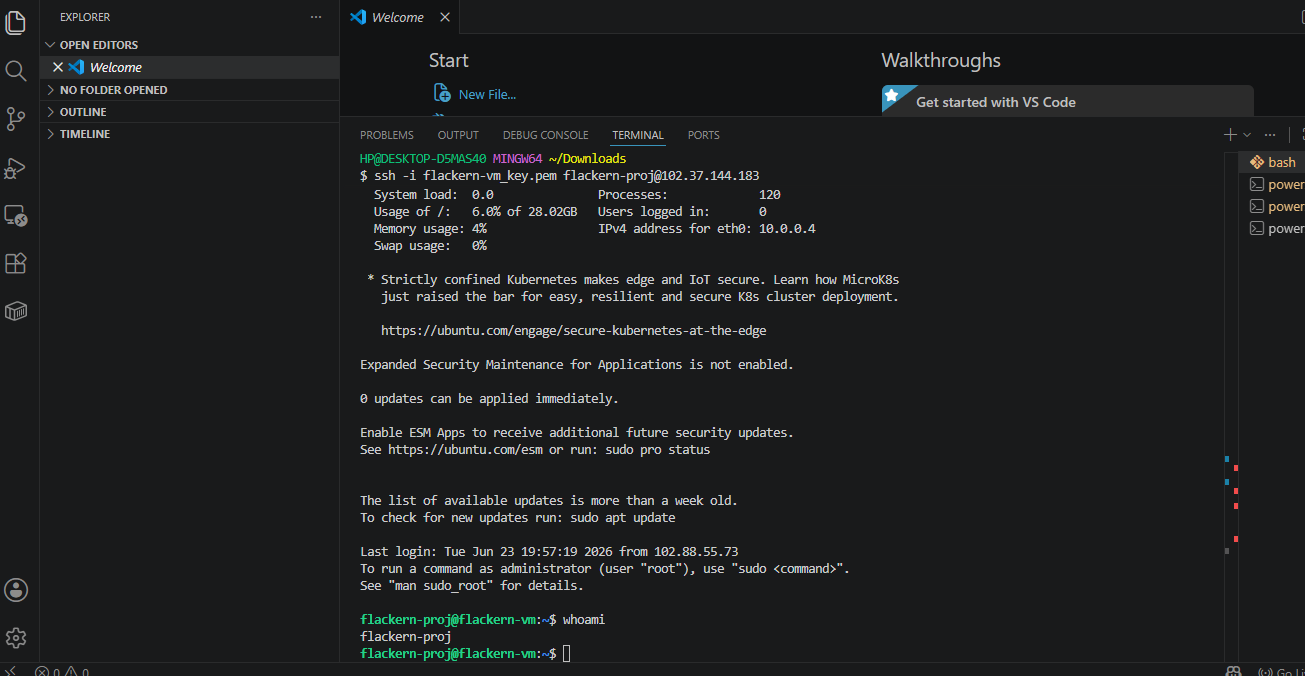Open Run and Debug view icon
Image resolution: width=1305 pixels, height=676 pixels.
tap(15, 167)
